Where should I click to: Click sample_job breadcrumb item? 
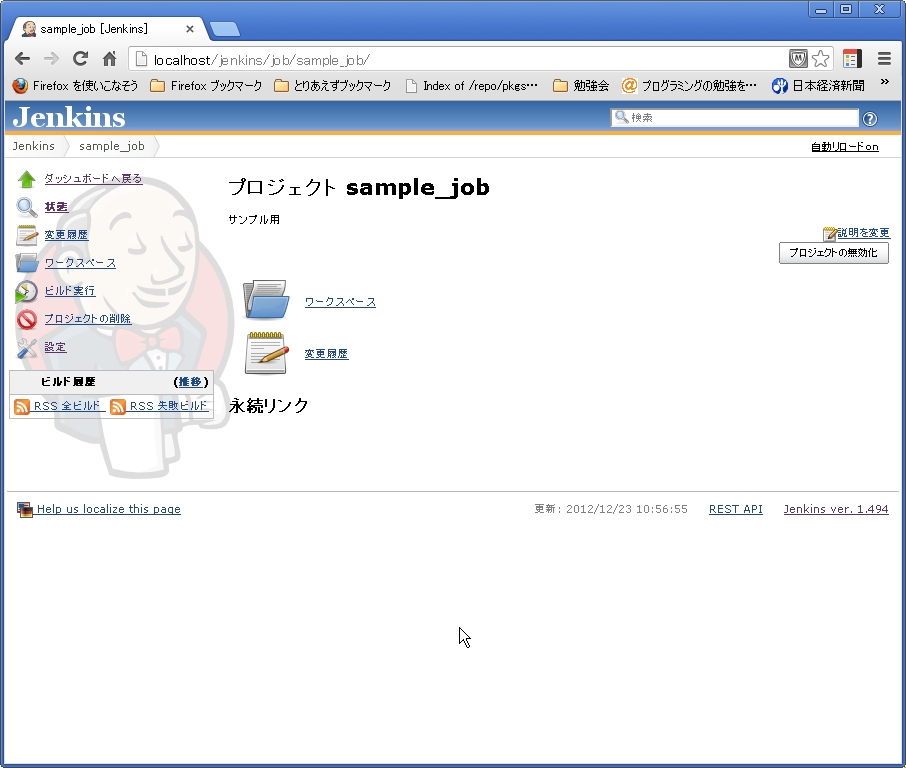click(x=112, y=146)
